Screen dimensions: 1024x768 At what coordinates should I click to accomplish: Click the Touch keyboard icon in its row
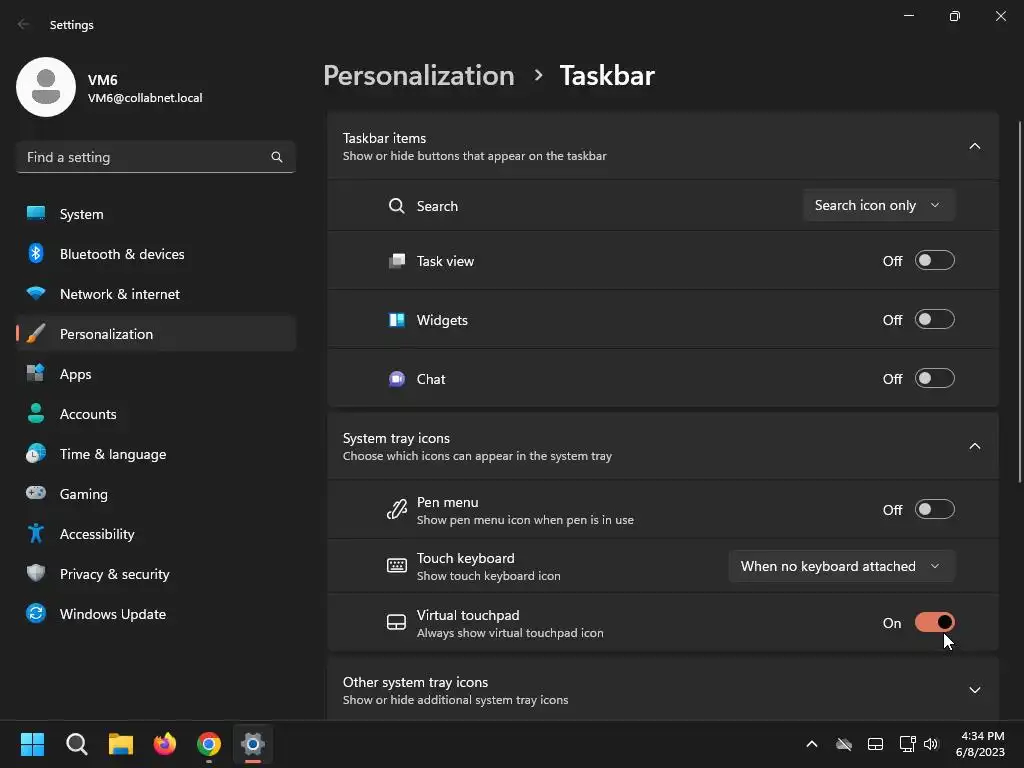[396, 566]
